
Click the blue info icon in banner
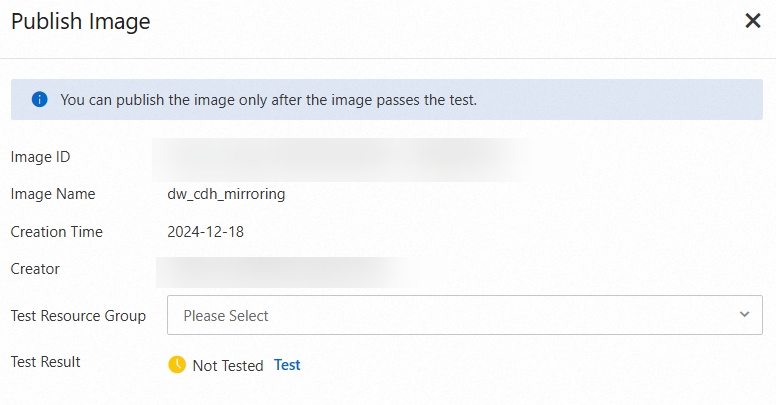[x=40, y=100]
